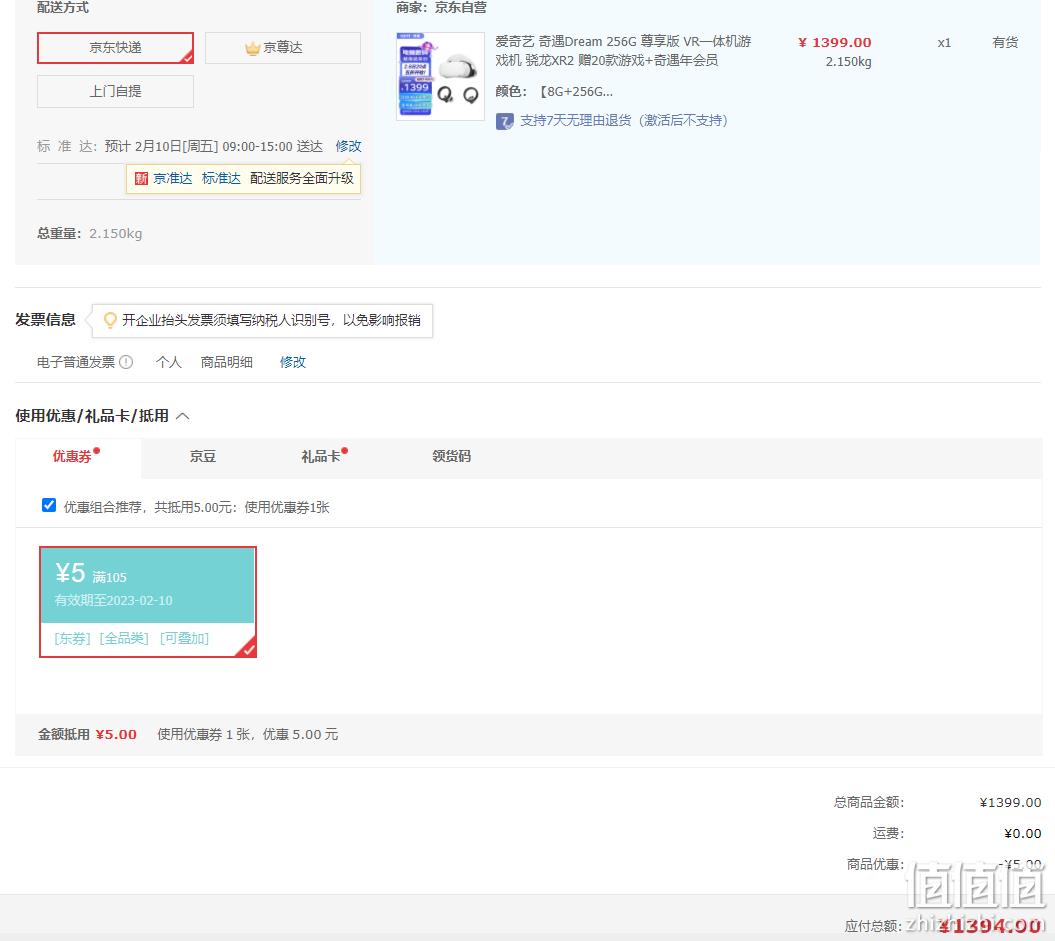Image resolution: width=1055 pixels, height=941 pixels.
Task: Open the VR headset product thumbnail
Action: [x=440, y=76]
